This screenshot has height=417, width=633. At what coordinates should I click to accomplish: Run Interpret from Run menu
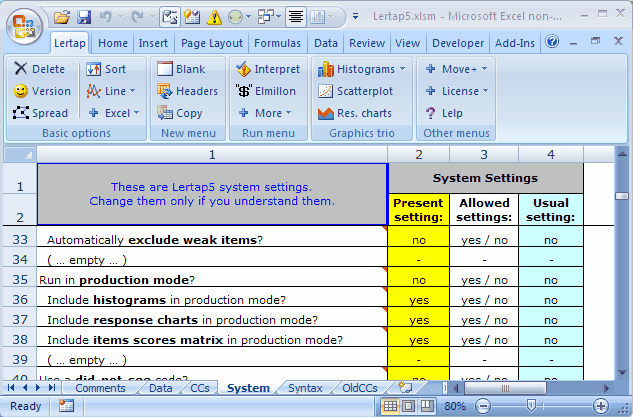(x=268, y=69)
